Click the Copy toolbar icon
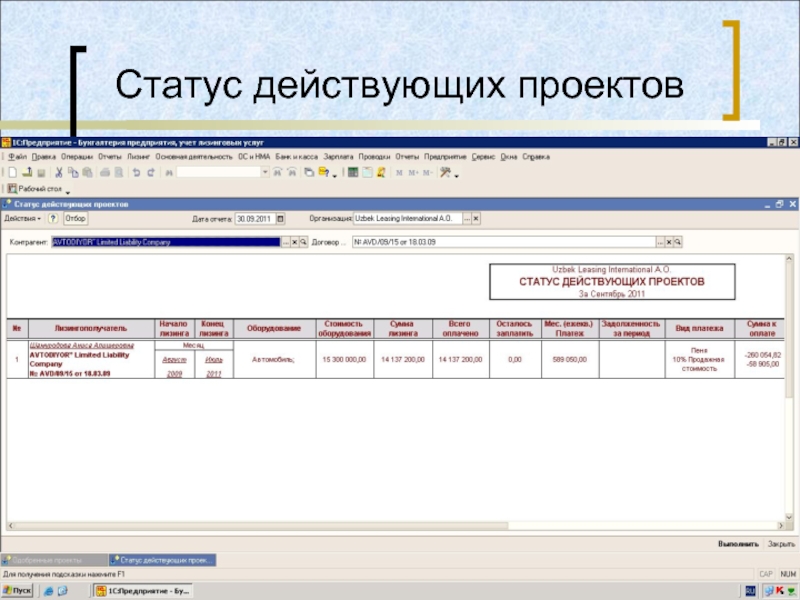 (x=73, y=172)
